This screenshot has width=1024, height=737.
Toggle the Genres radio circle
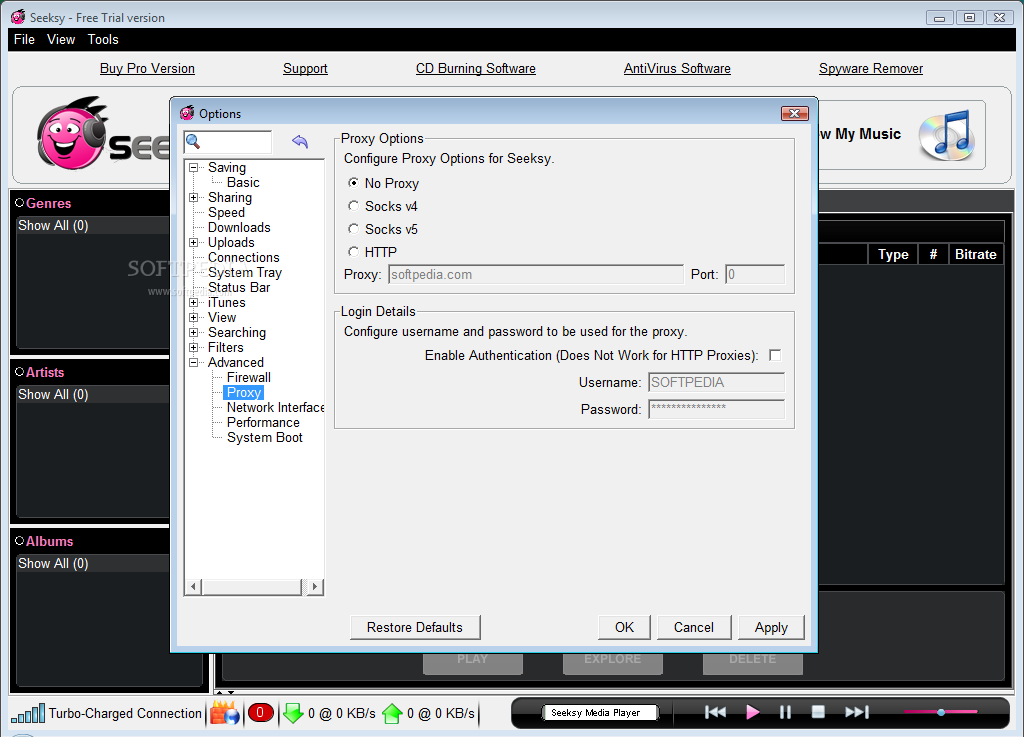20,203
